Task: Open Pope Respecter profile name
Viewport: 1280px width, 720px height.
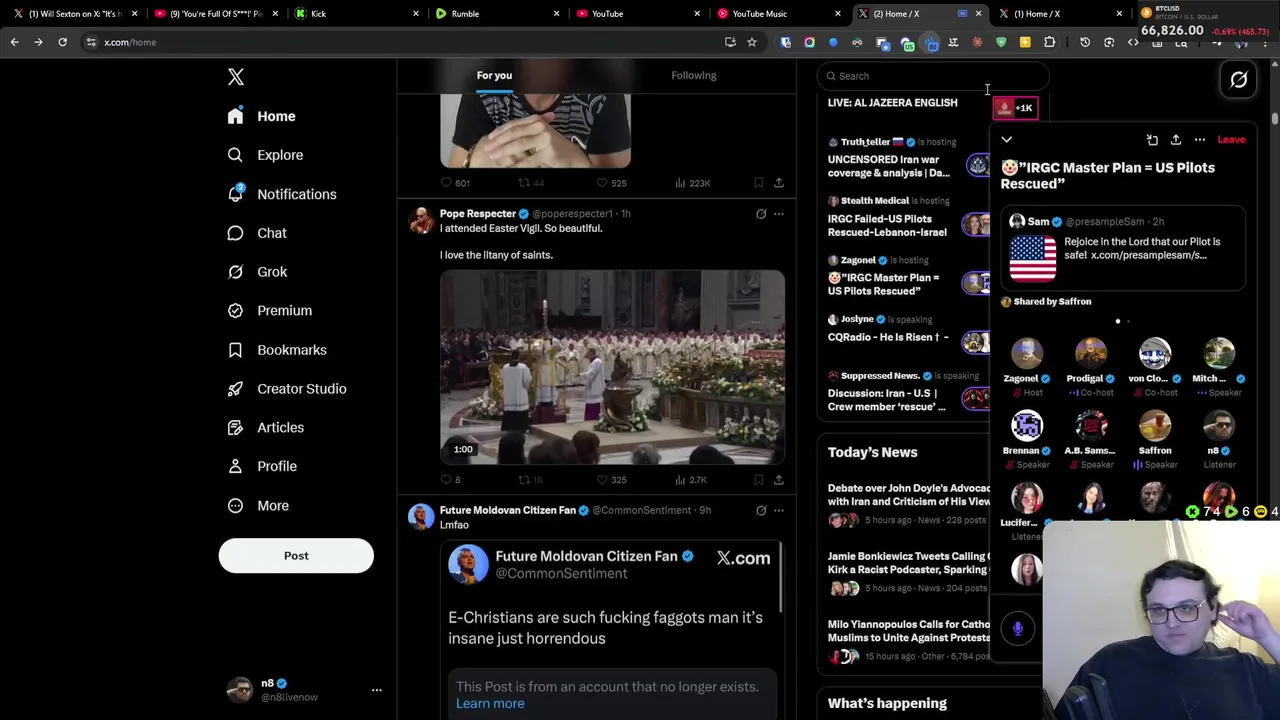Action: click(478, 214)
